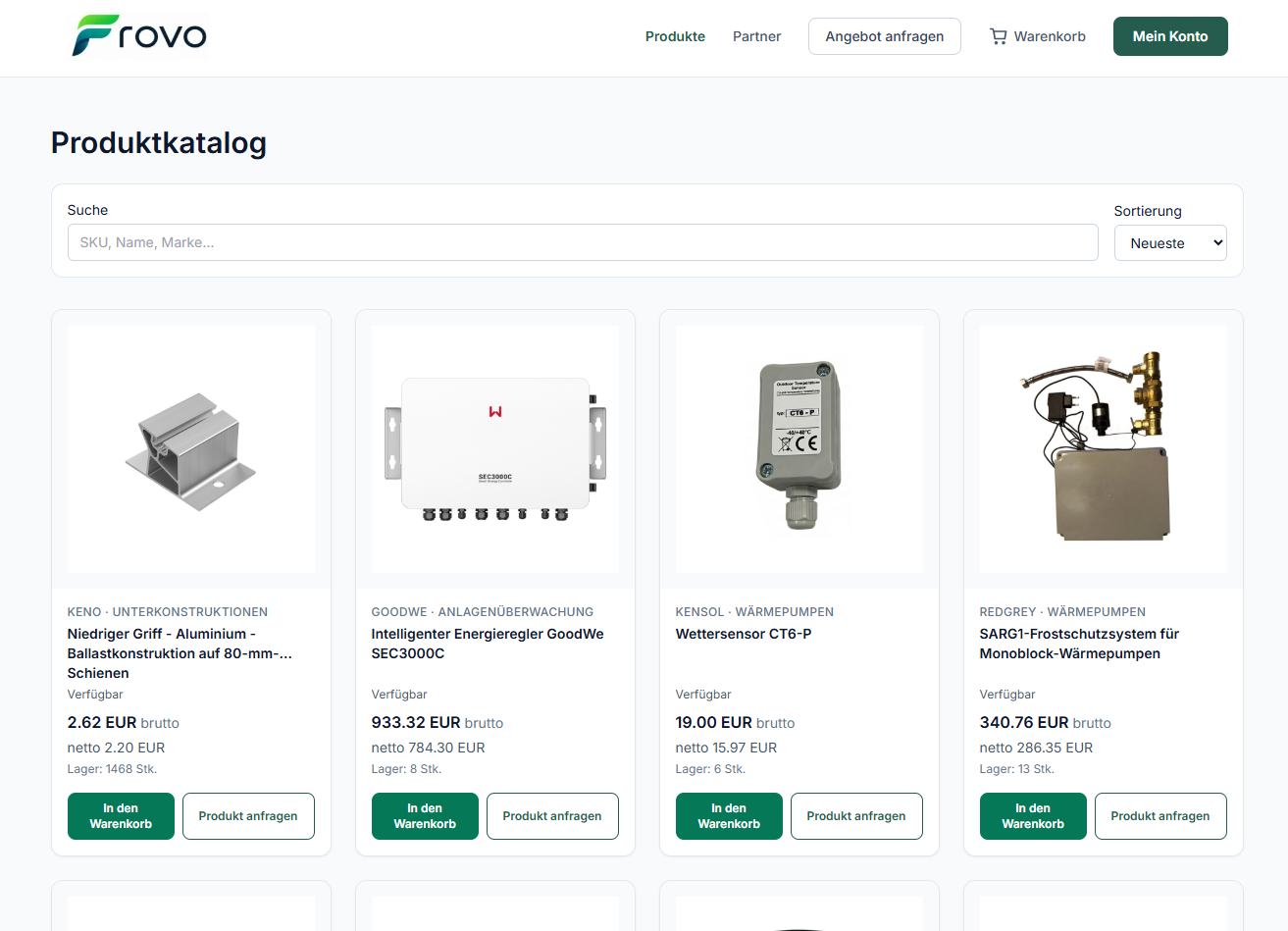Screen dimensions: 1288x931
Task: Open the SARG1-Frostschutzsystem product image
Action: [x=1104, y=449]
